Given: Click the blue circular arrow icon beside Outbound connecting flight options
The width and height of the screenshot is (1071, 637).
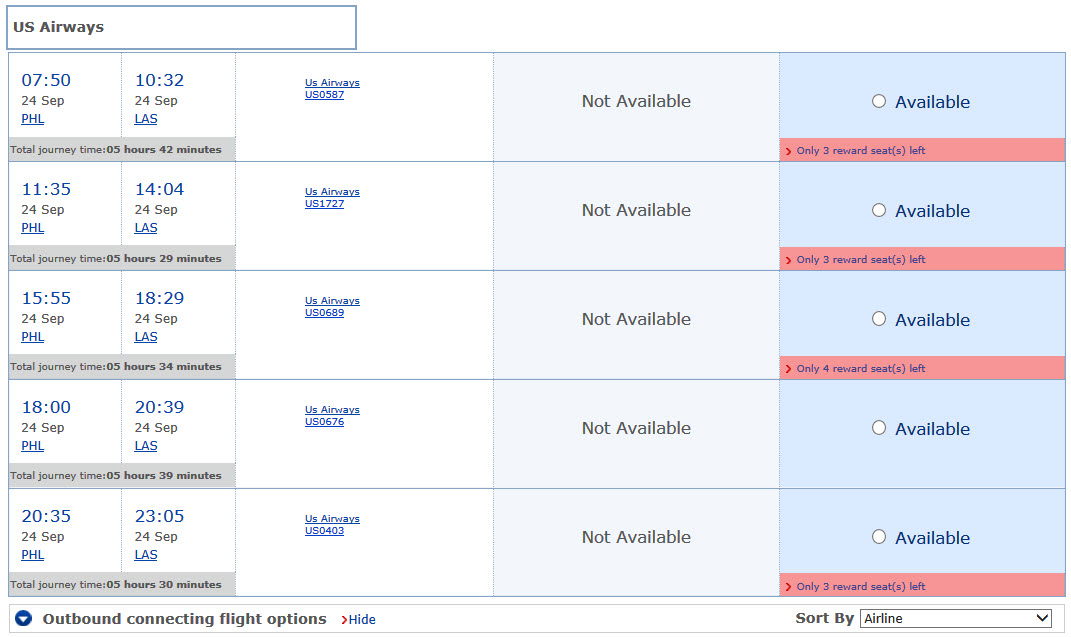Looking at the screenshot, I should (x=23, y=619).
